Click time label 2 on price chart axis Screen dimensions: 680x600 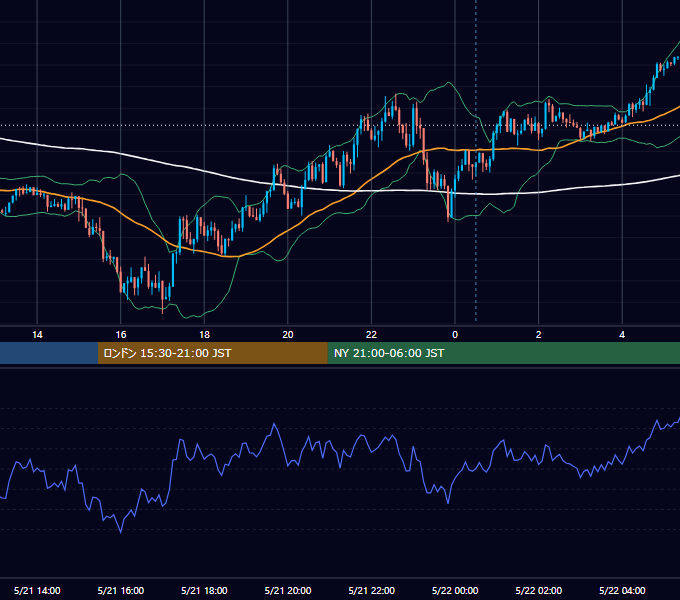coord(538,335)
